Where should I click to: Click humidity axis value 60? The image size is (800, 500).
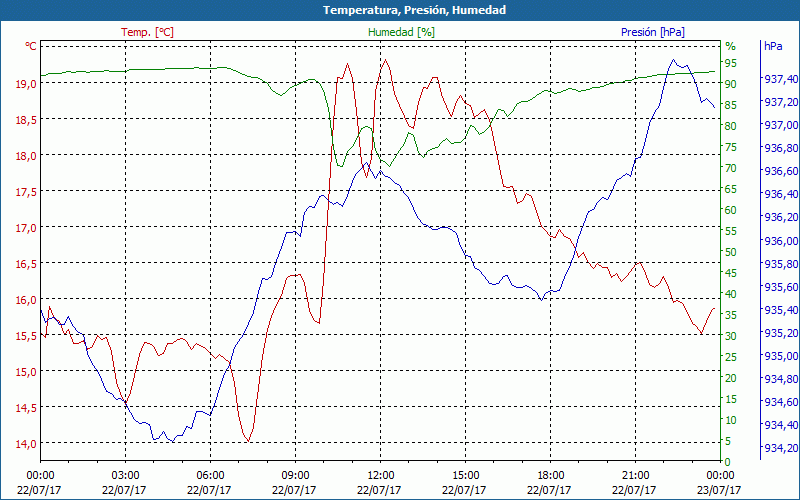731,210
